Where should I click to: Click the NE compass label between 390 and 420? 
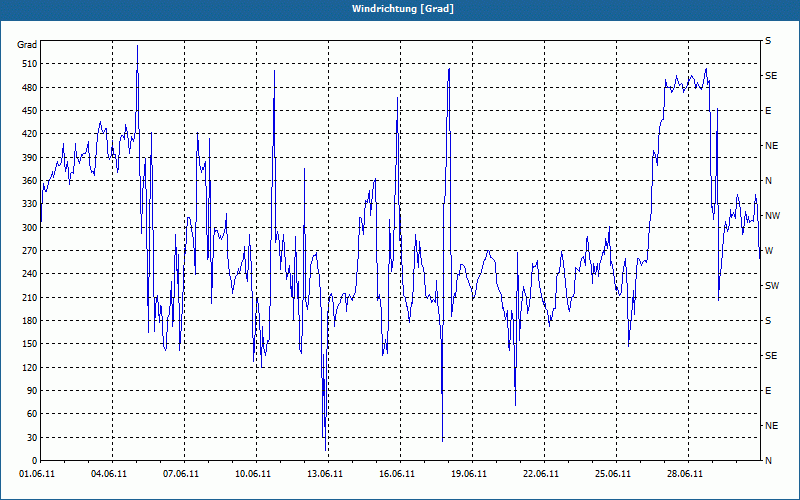pos(772,146)
